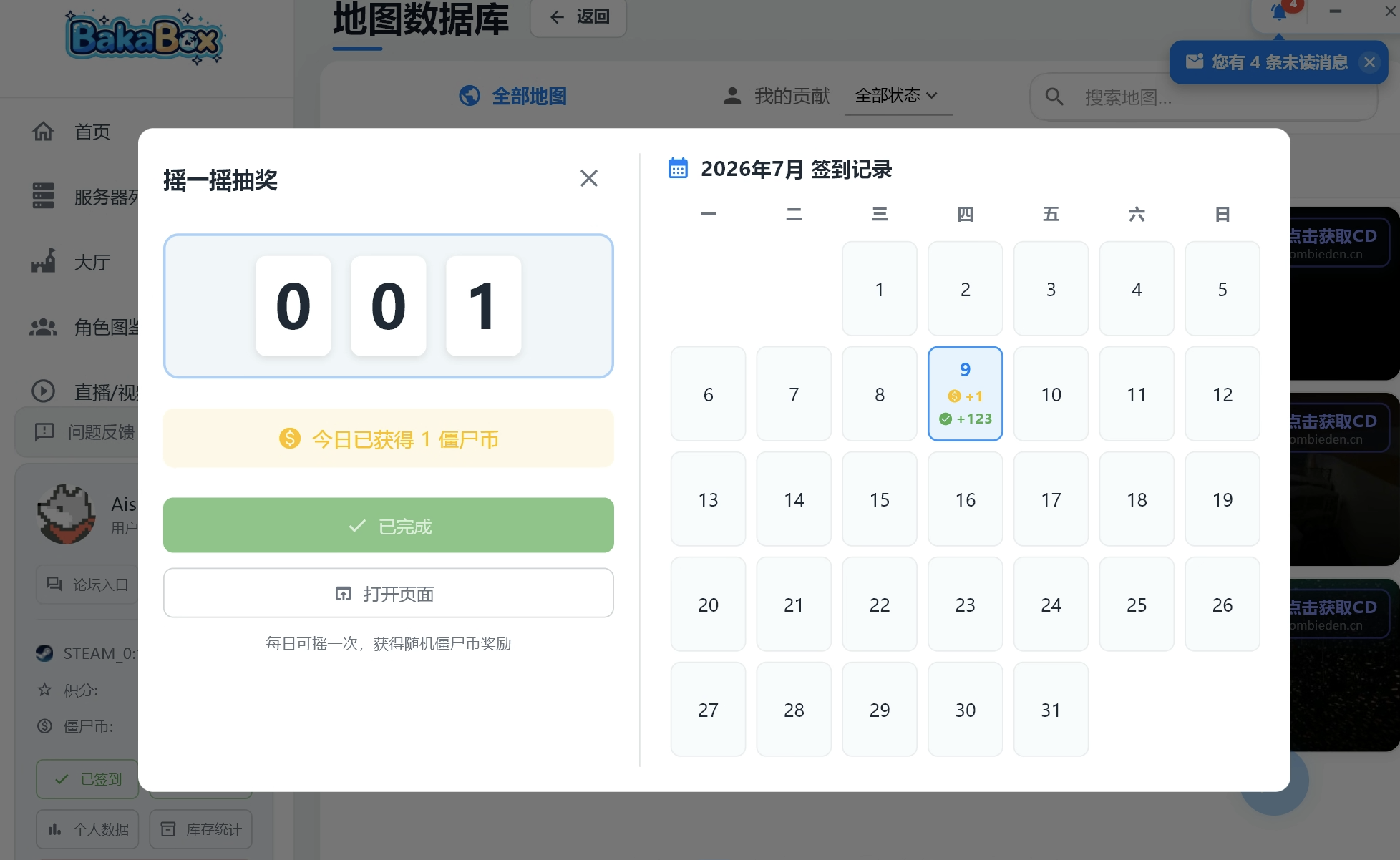The height and width of the screenshot is (860, 1400).
Task: Click the green 已完成 button
Action: click(389, 525)
